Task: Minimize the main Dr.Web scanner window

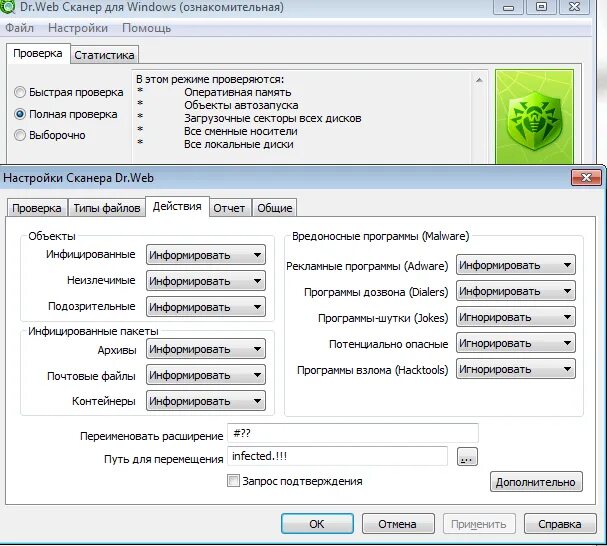Action: 509,7
